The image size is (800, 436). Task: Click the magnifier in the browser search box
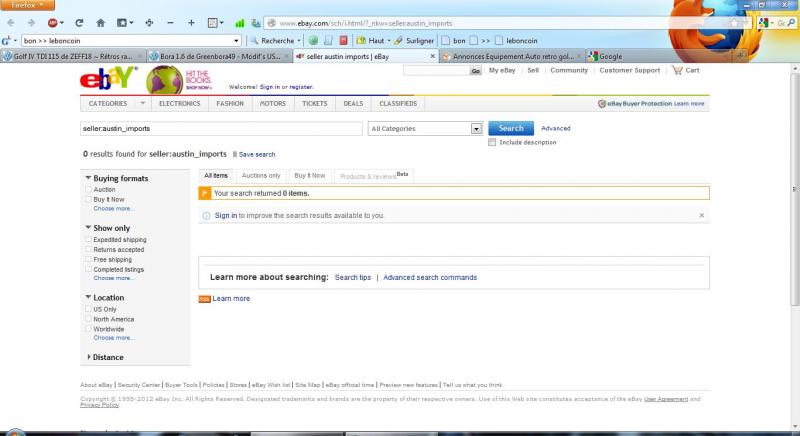pyautogui.click(x=791, y=23)
